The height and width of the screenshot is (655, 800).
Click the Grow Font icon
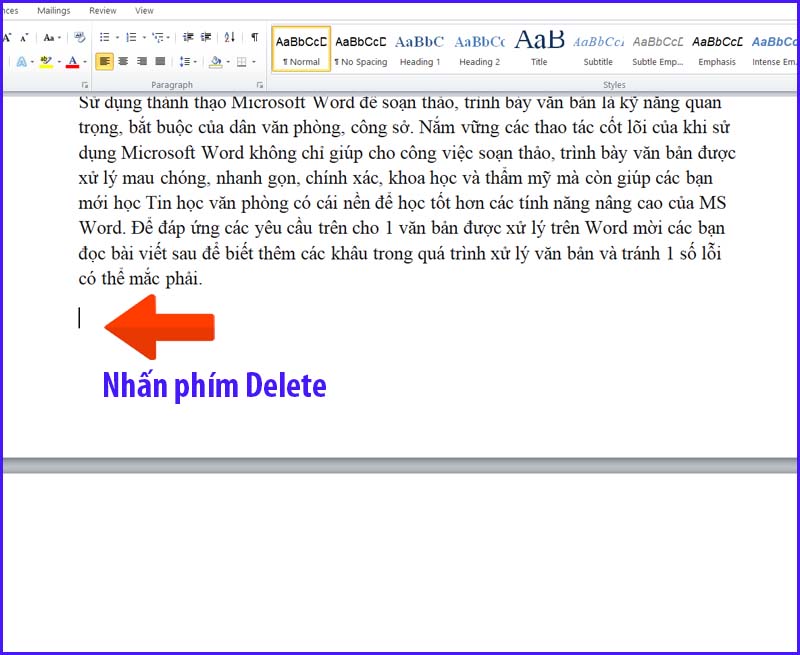click(7, 38)
